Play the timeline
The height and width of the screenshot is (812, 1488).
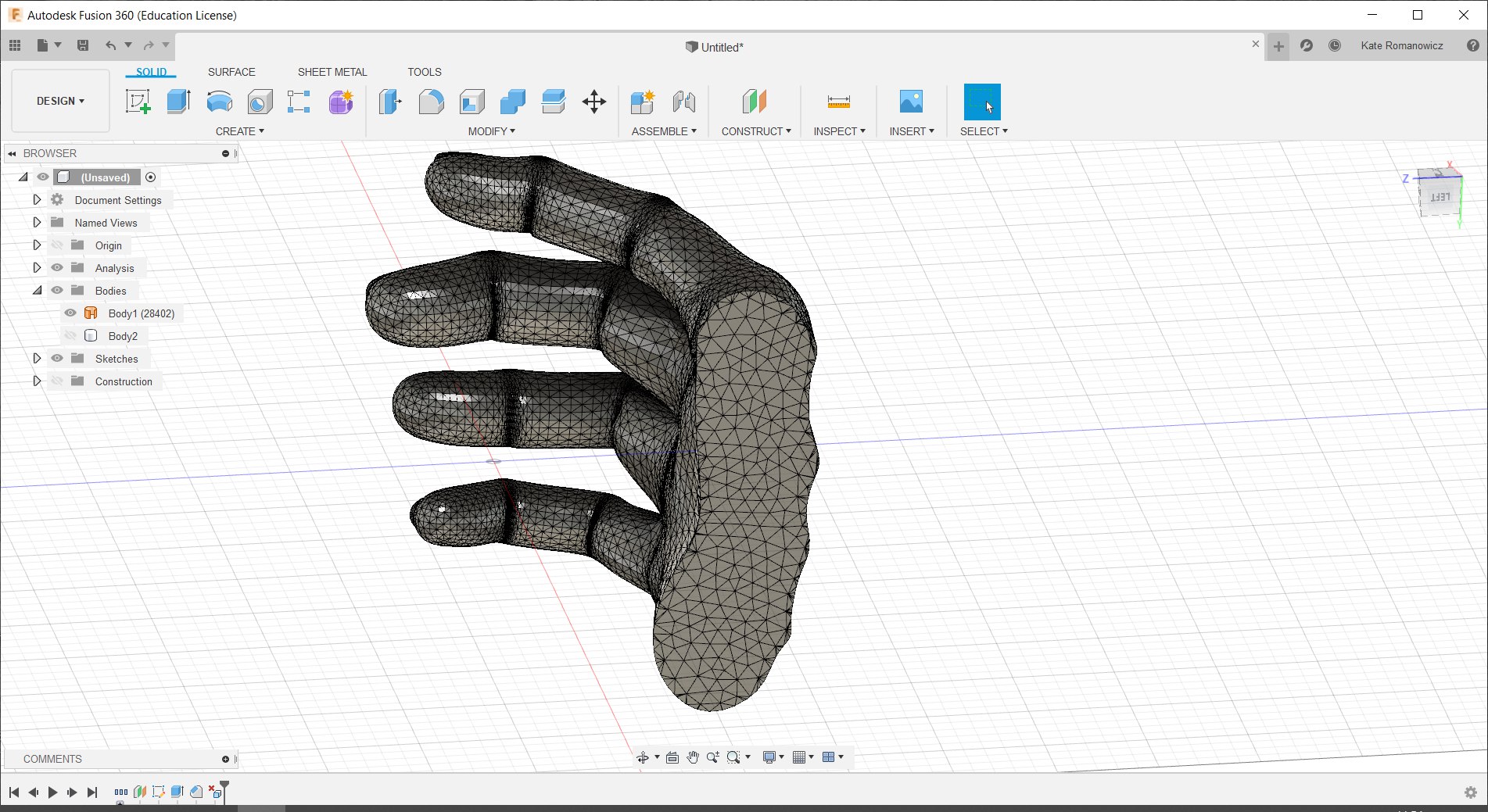52,792
